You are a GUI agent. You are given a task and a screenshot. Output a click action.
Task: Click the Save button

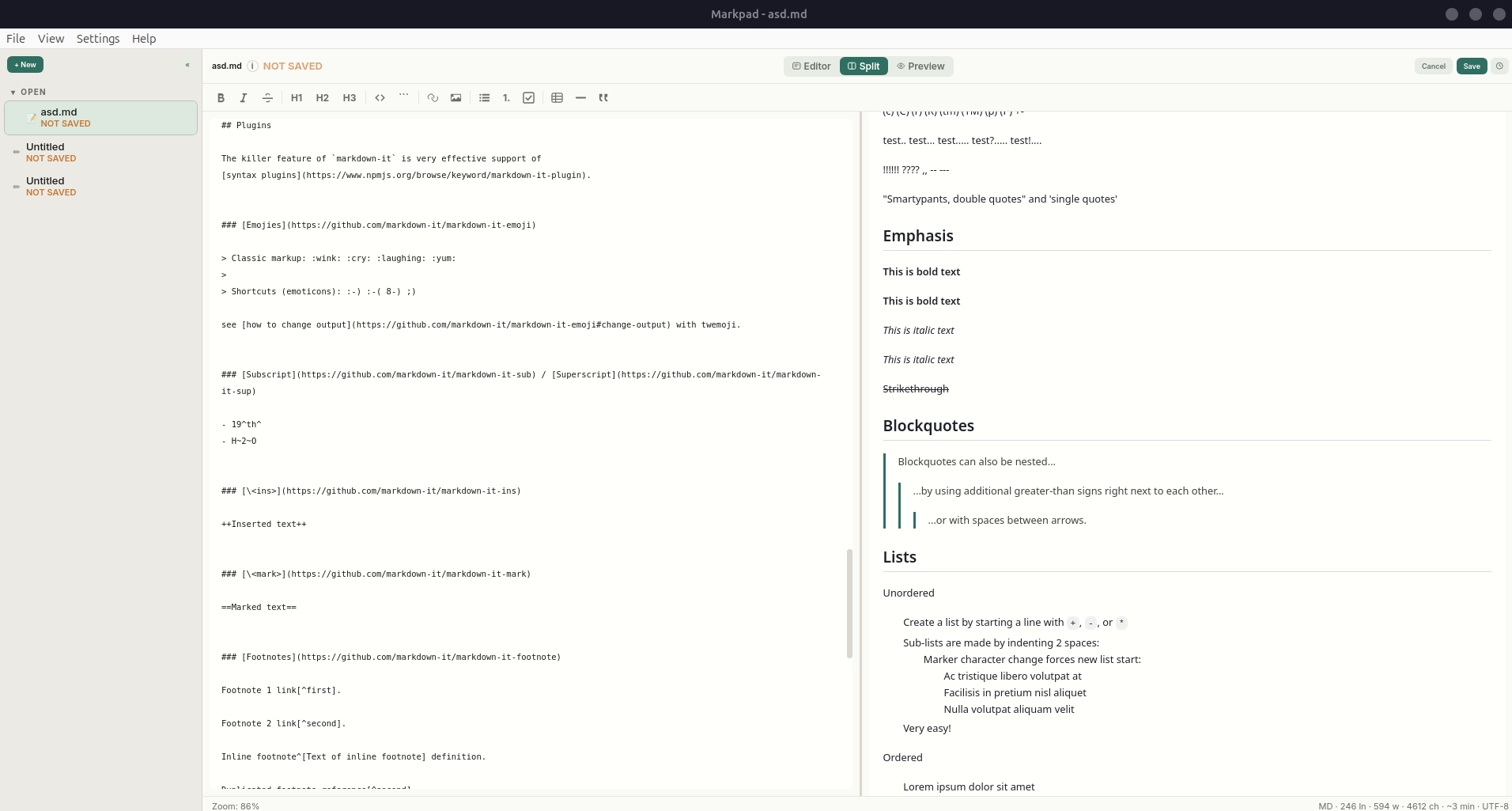point(1472,66)
